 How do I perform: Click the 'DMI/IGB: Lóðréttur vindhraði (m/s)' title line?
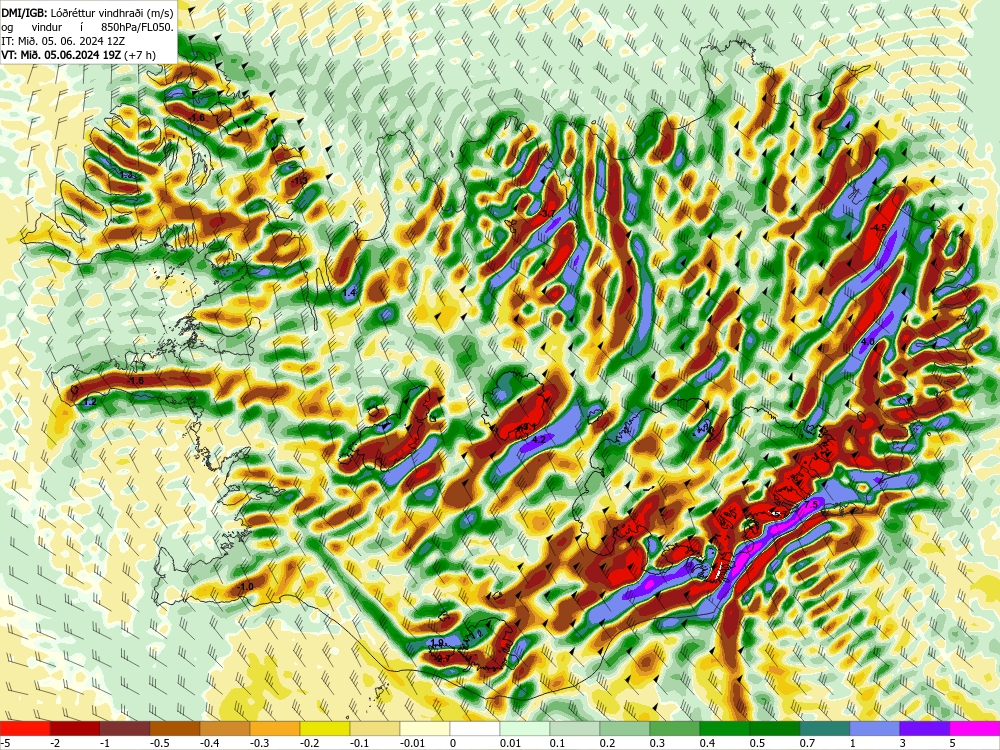pyautogui.click(x=87, y=11)
